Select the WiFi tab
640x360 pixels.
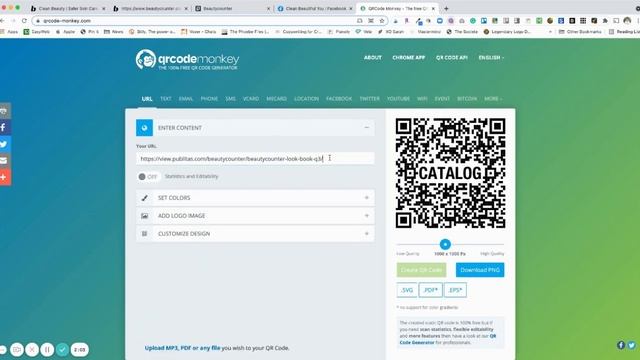(422, 99)
